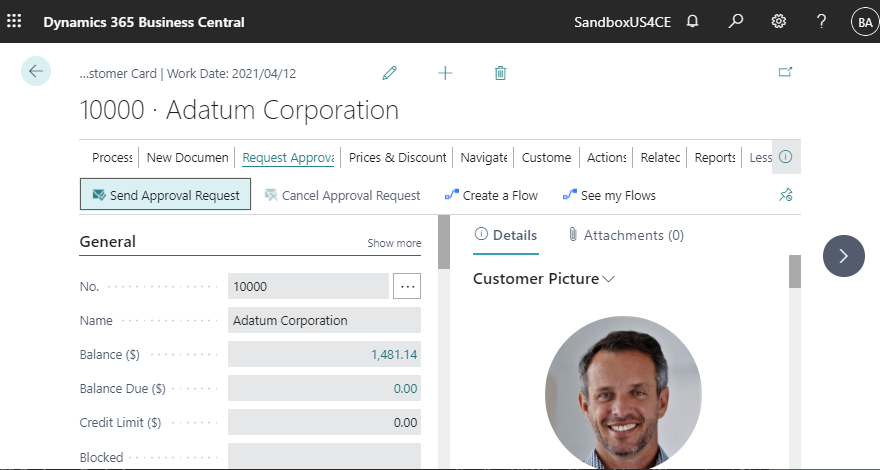Open the notifications bell
880x470 pixels.
(x=693, y=21)
